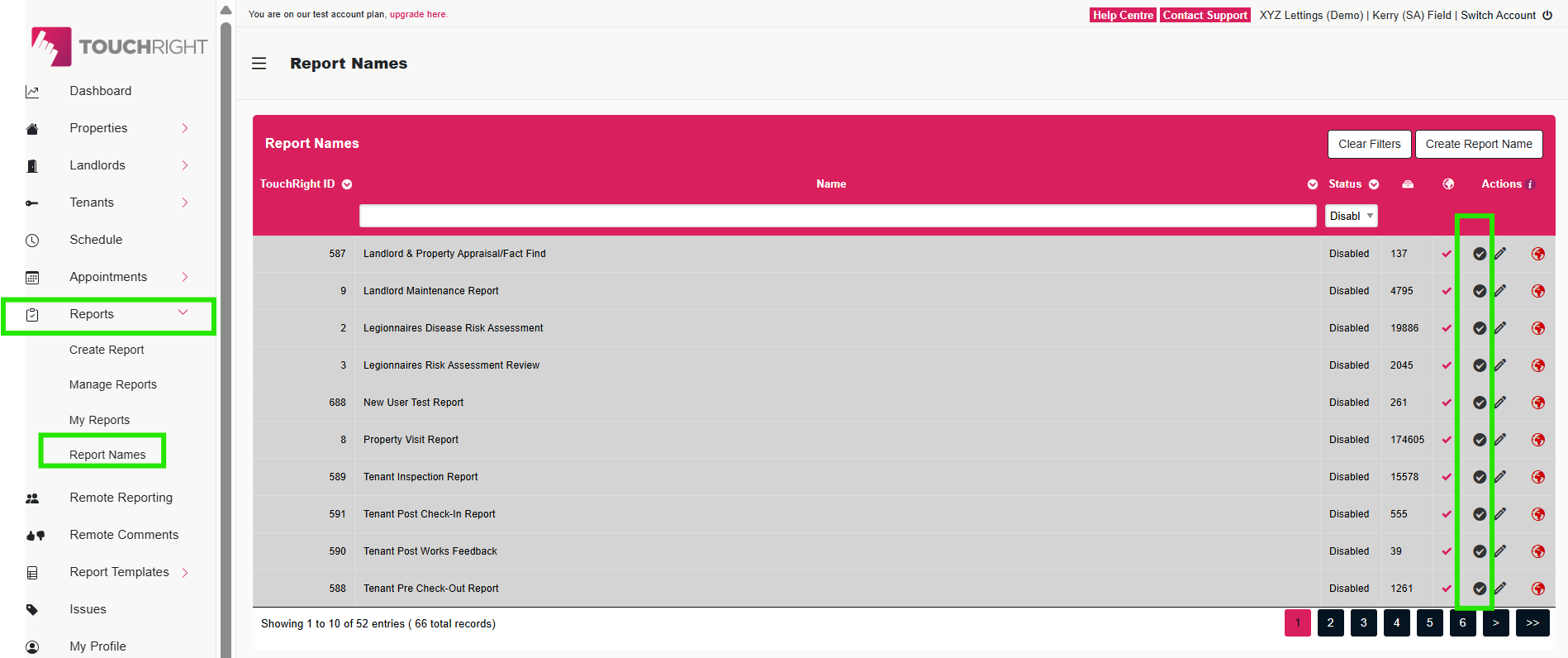Click the edit pencil for Tenant Inspection Report

pos(1500,477)
